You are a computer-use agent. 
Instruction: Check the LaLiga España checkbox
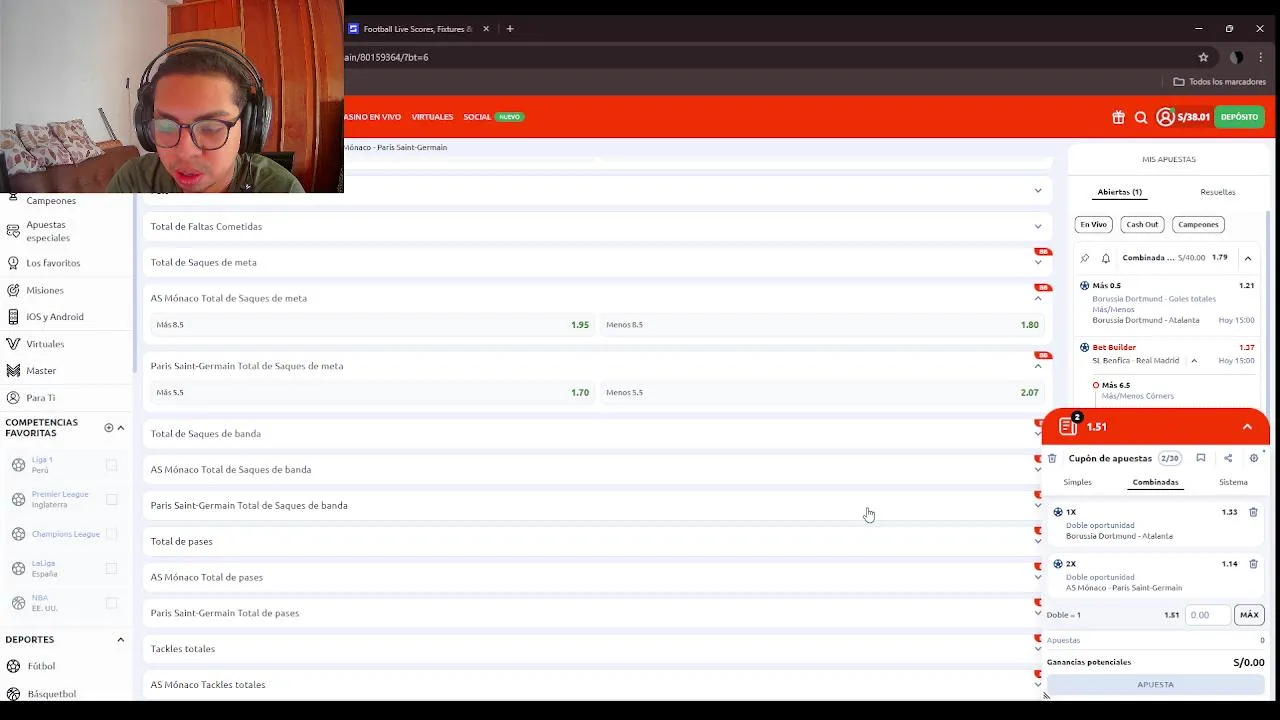[111, 568]
